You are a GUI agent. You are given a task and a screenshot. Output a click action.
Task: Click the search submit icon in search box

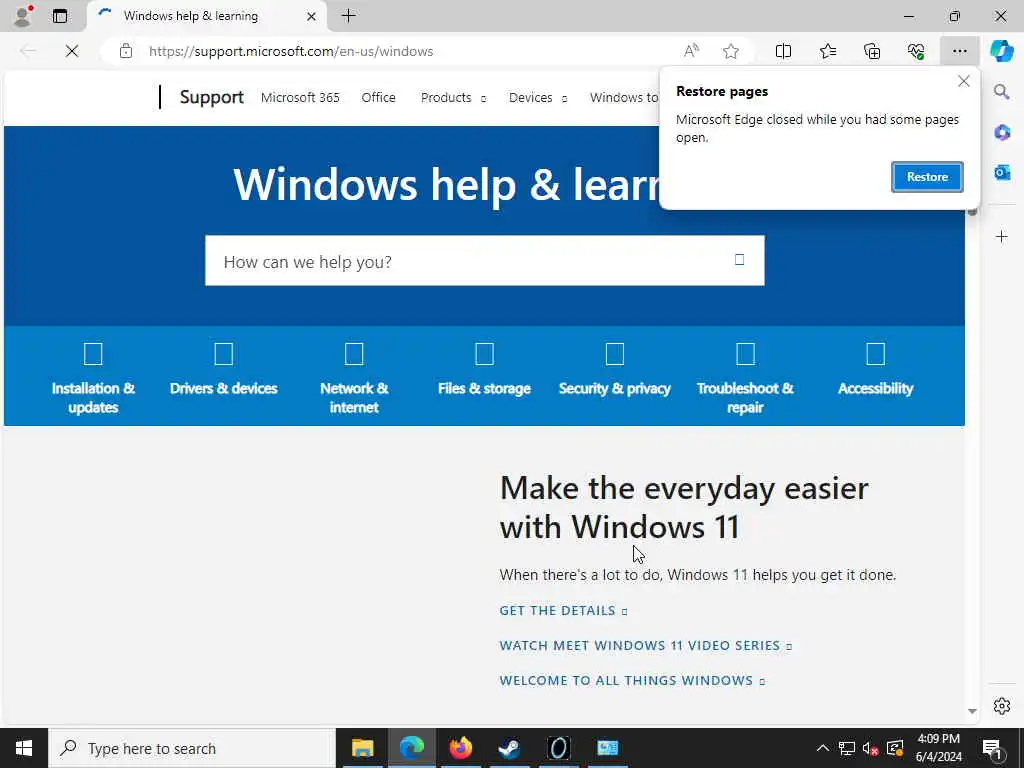(739, 260)
